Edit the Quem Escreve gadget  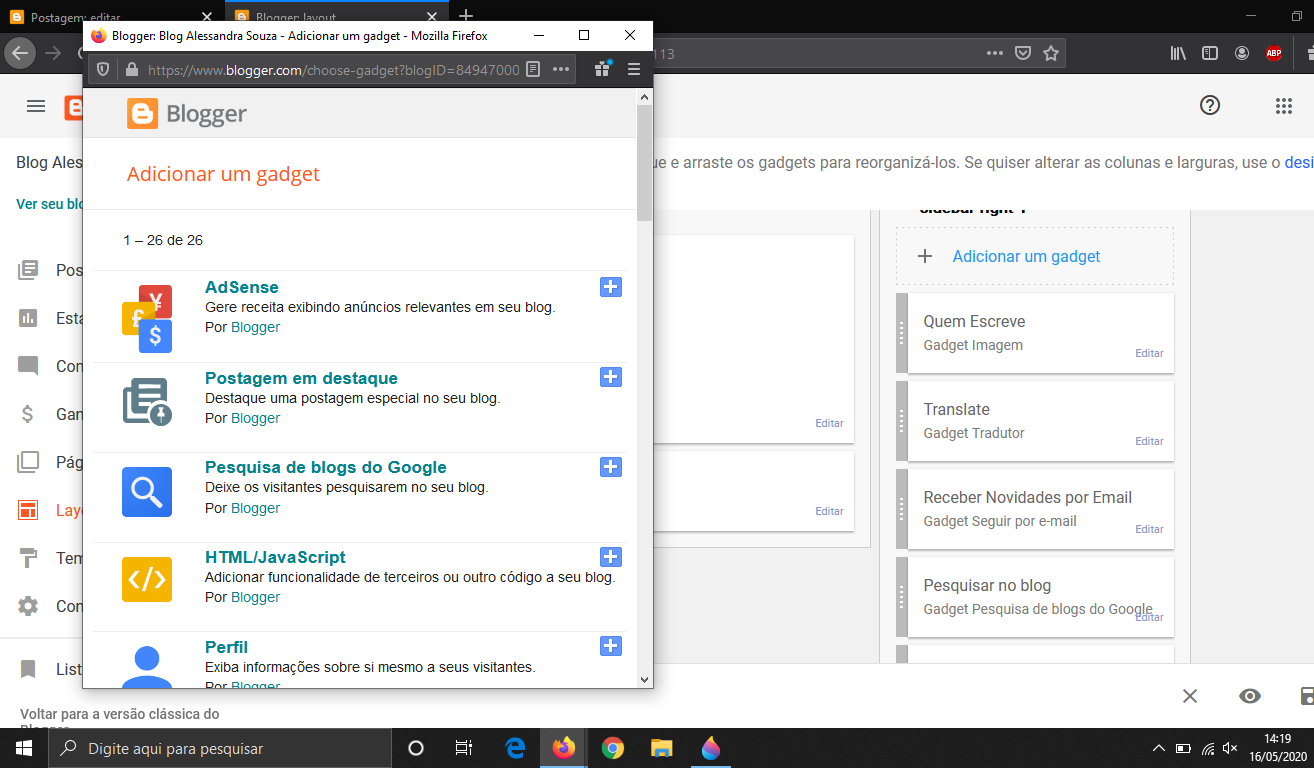pyautogui.click(x=1149, y=353)
